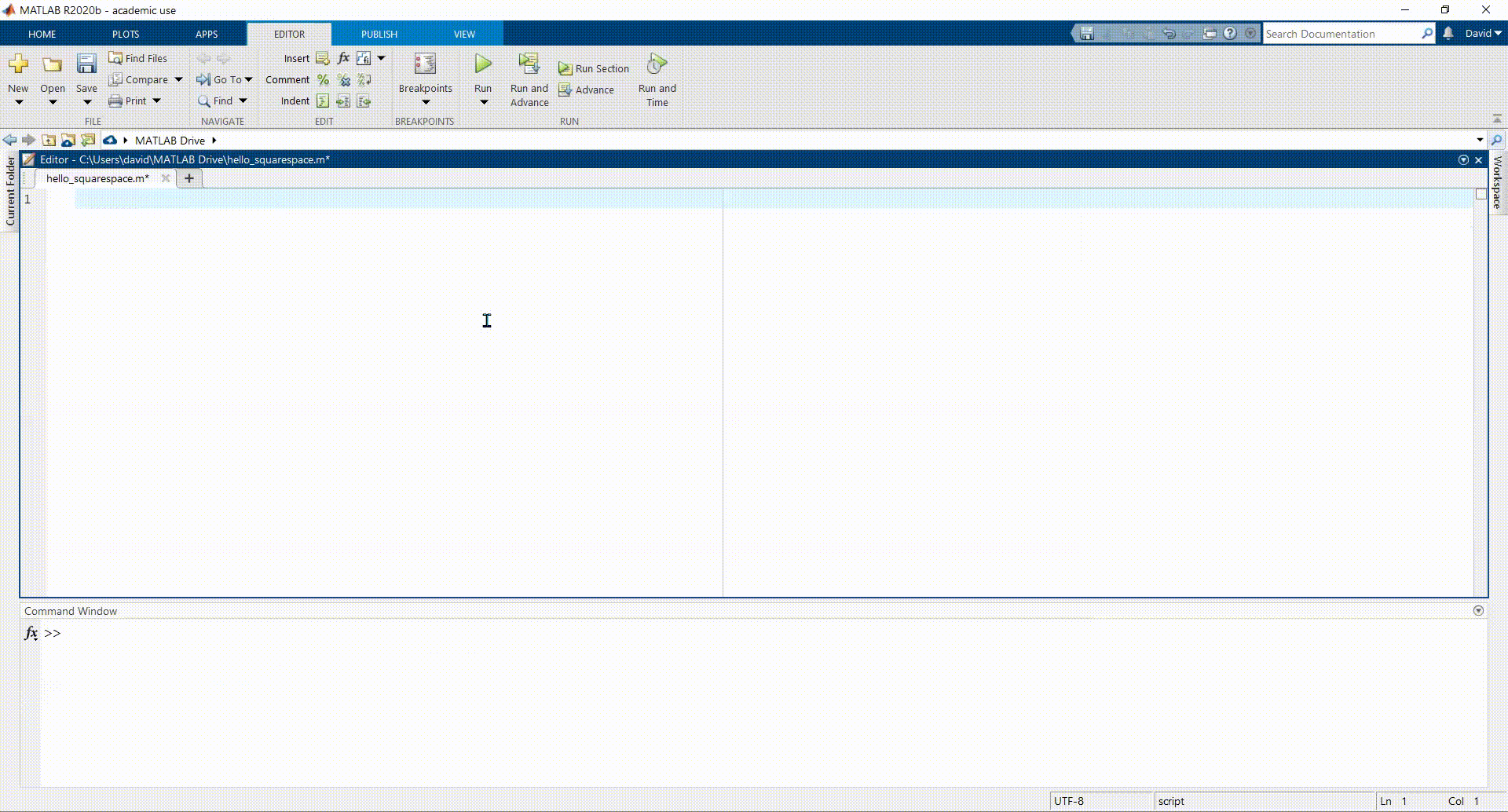1508x812 pixels.
Task: Click the Decrease Indent icon
Action: click(x=364, y=101)
